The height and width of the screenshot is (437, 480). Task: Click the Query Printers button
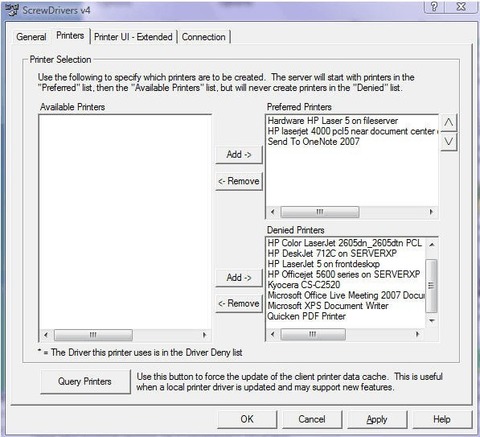pos(85,381)
